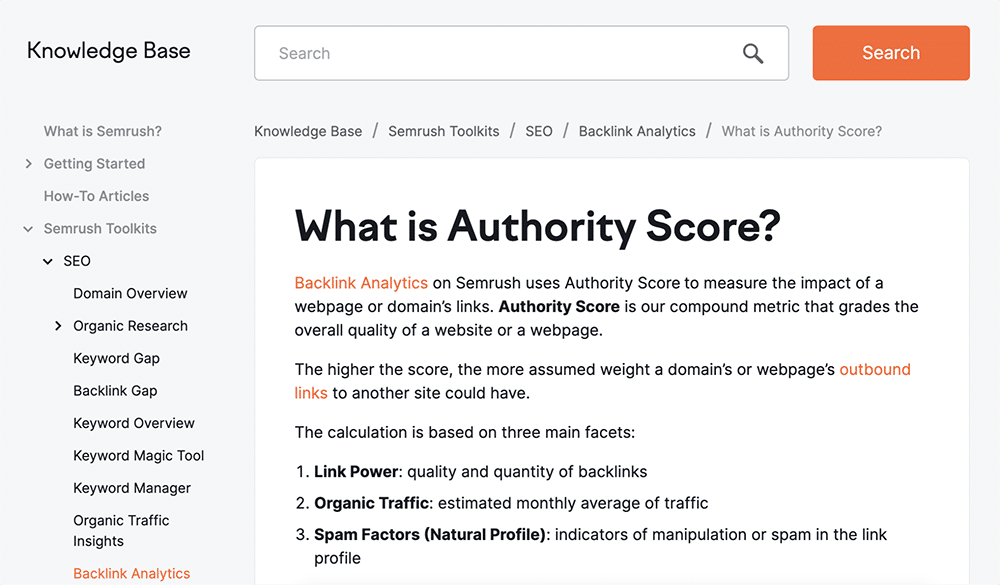Select Keyword Overview in the sidebar
Viewport: 1000px width, 585px height.
pos(134,423)
